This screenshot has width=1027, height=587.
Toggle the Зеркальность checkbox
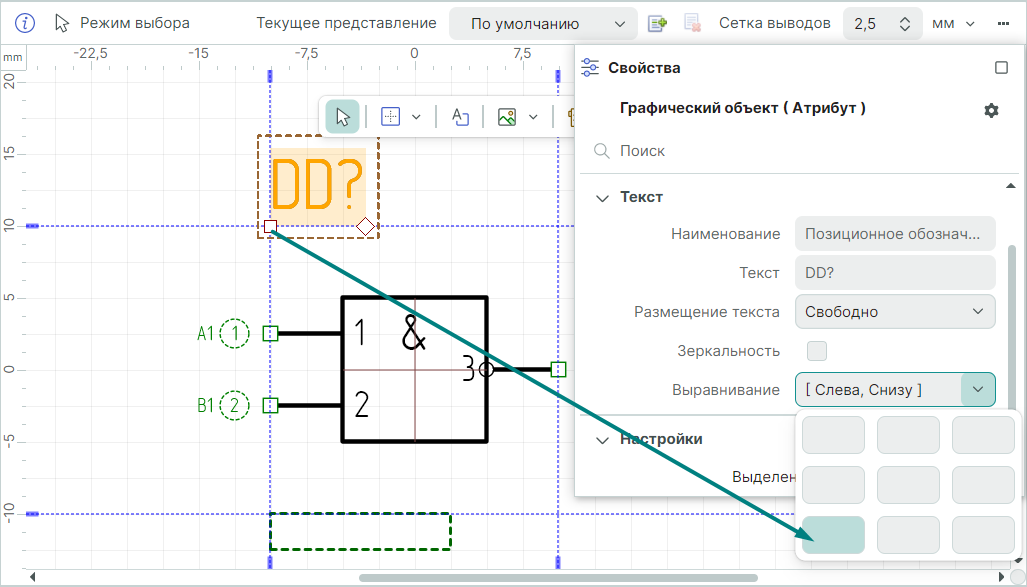(817, 351)
